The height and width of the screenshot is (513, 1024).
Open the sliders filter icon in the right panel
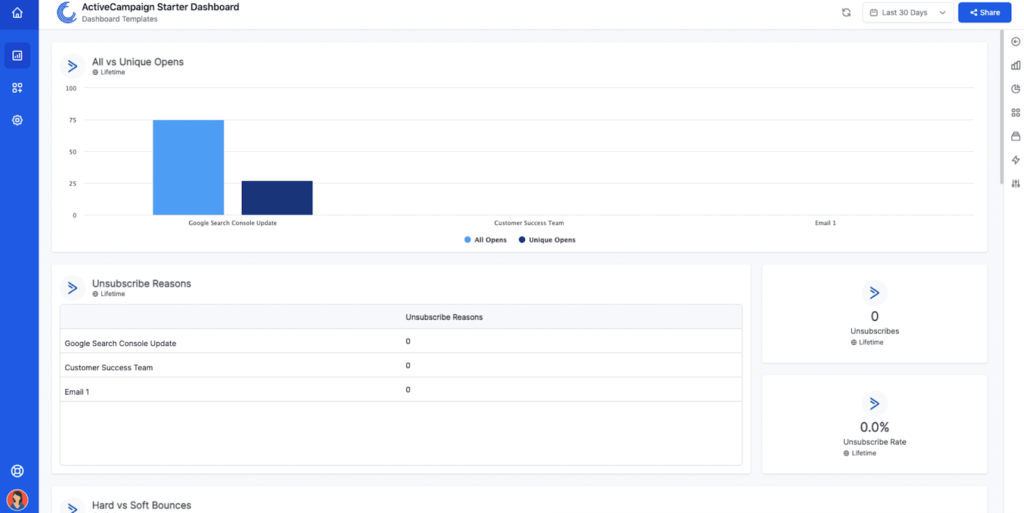(1016, 184)
